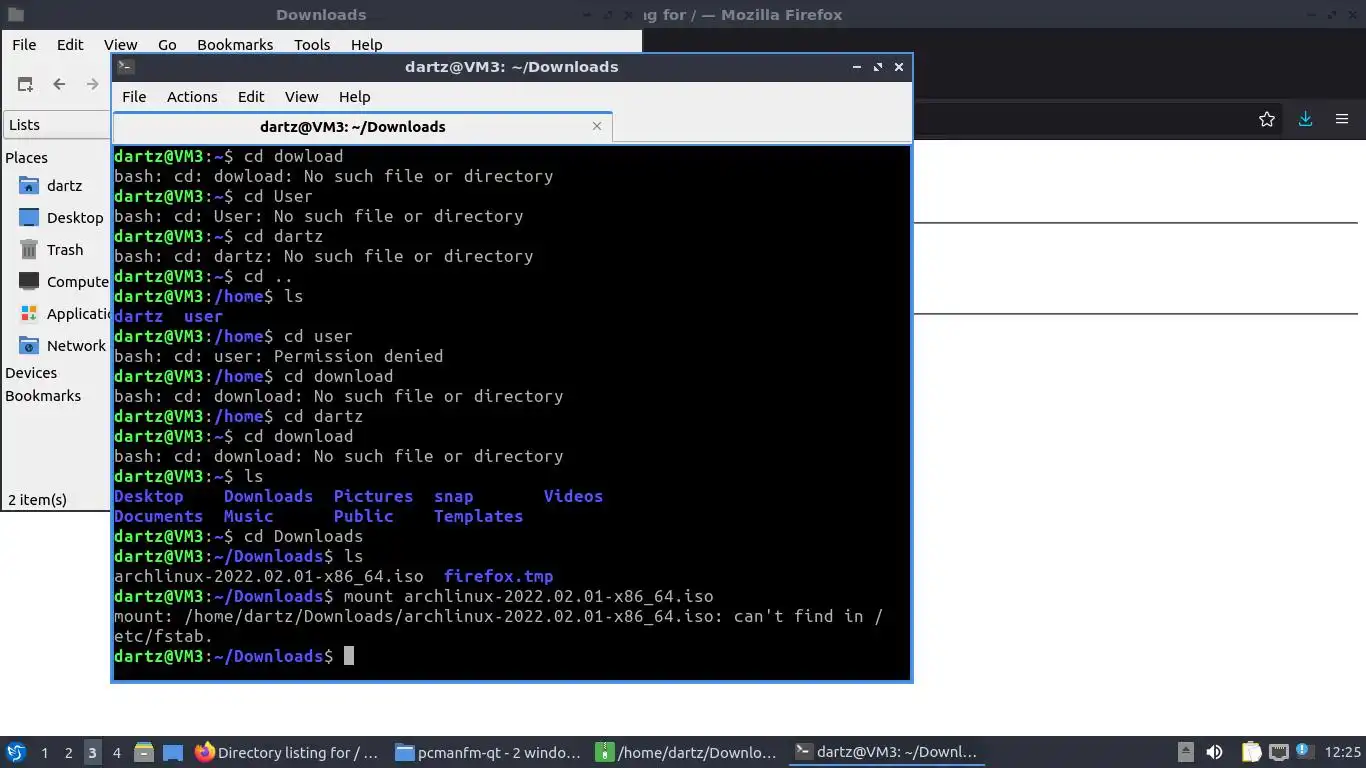Click the update notifier tray icon
This screenshot has width=1366, height=768.
coord(1304,752)
